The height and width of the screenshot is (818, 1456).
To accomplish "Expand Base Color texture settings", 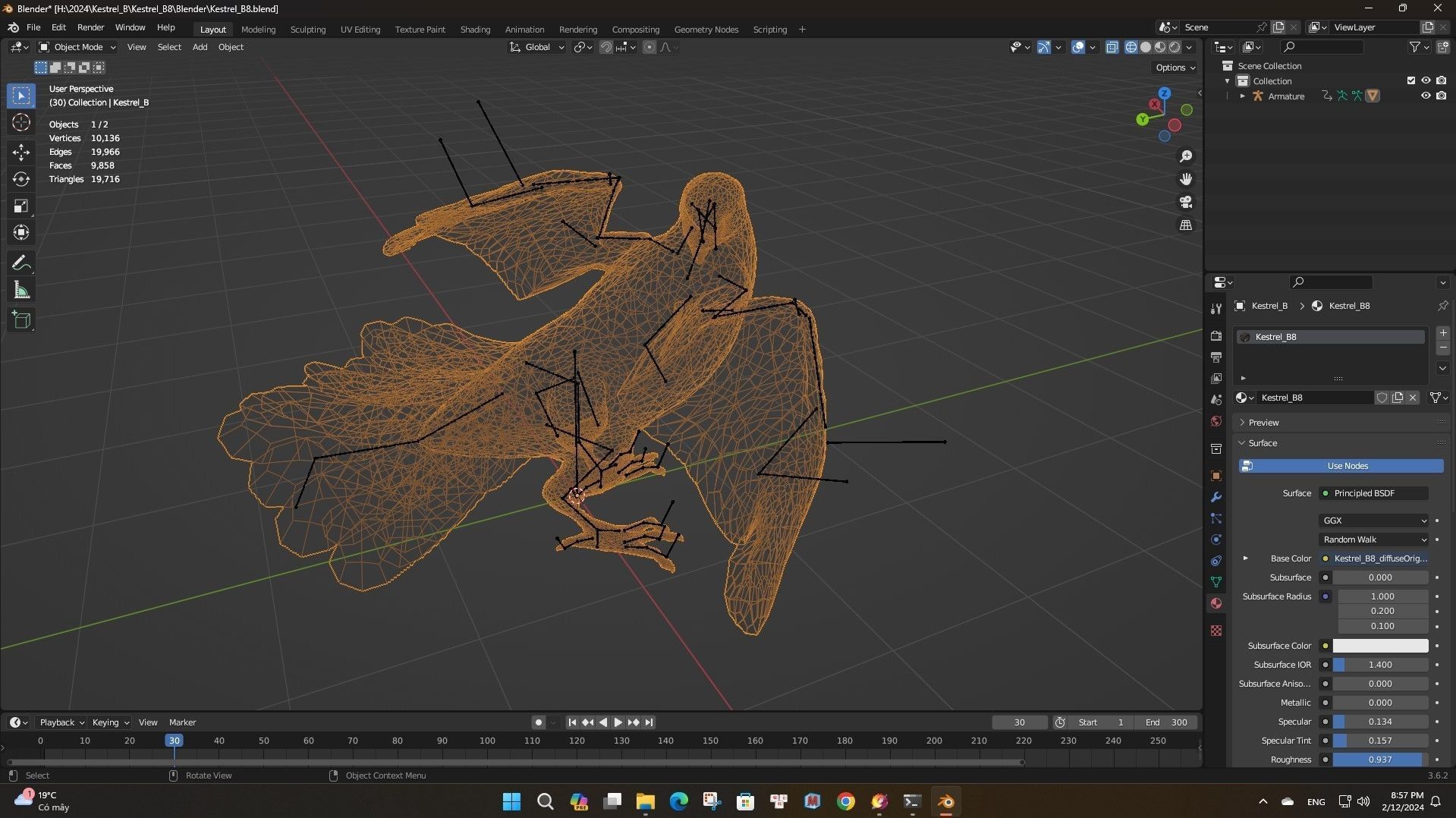I will click(x=1246, y=558).
